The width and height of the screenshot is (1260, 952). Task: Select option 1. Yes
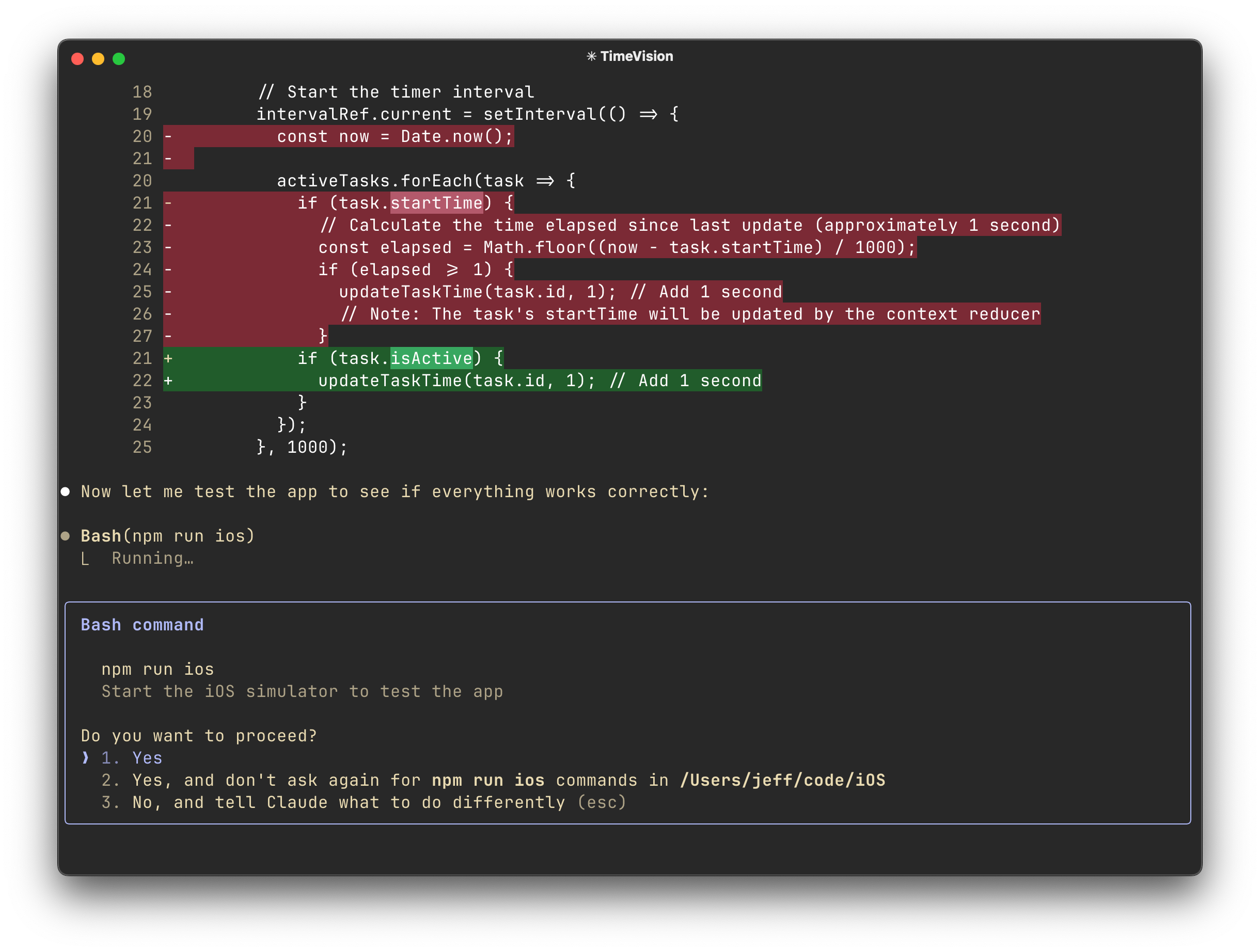(132, 758)
